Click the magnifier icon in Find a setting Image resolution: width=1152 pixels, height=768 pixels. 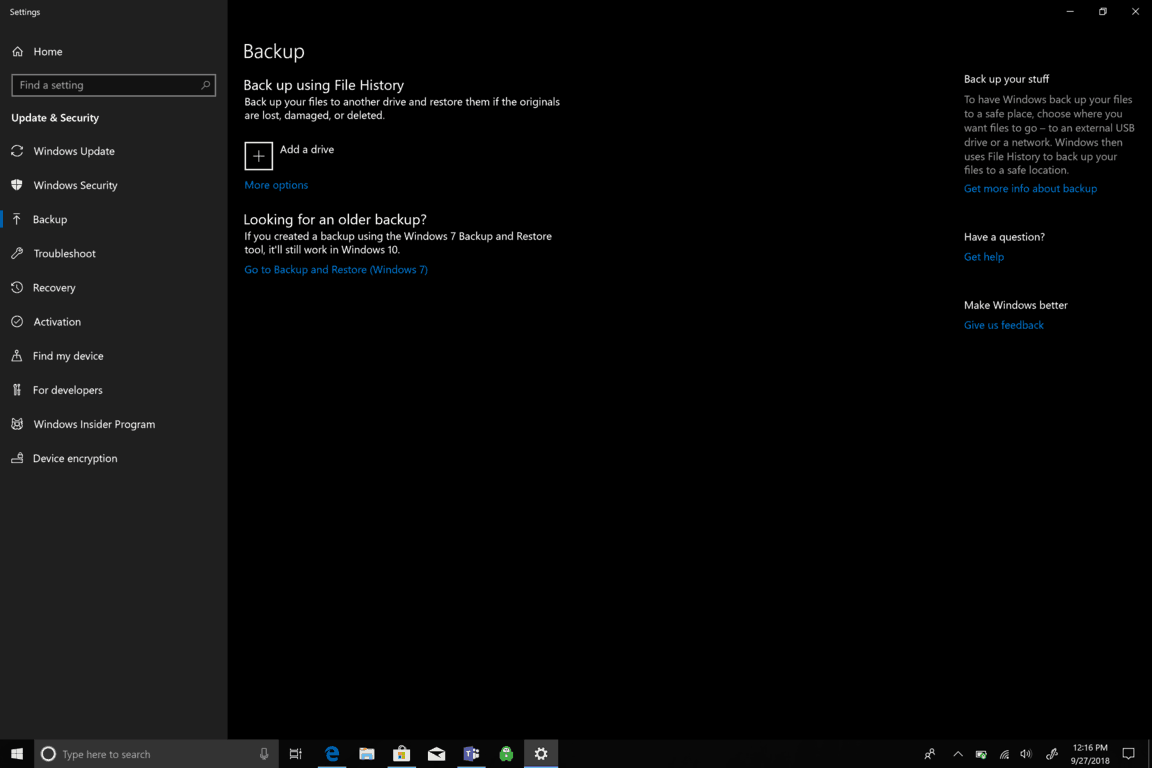[205, 85]
